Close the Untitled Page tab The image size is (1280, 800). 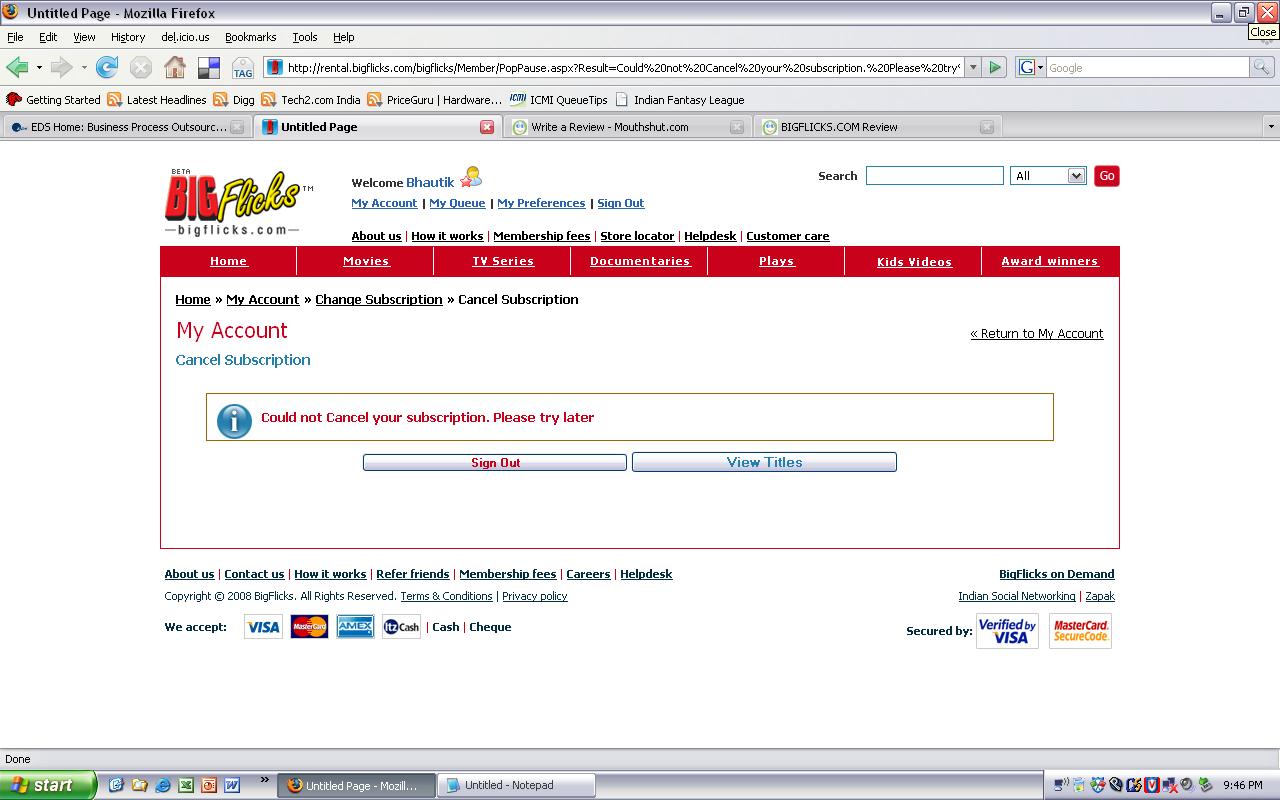(487, 127)
